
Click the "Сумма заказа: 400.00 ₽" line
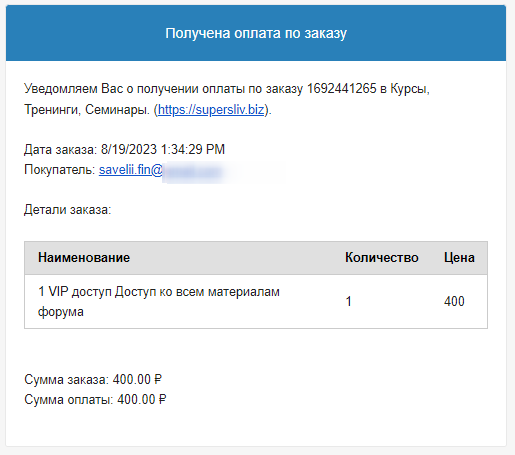coord(93,380)
